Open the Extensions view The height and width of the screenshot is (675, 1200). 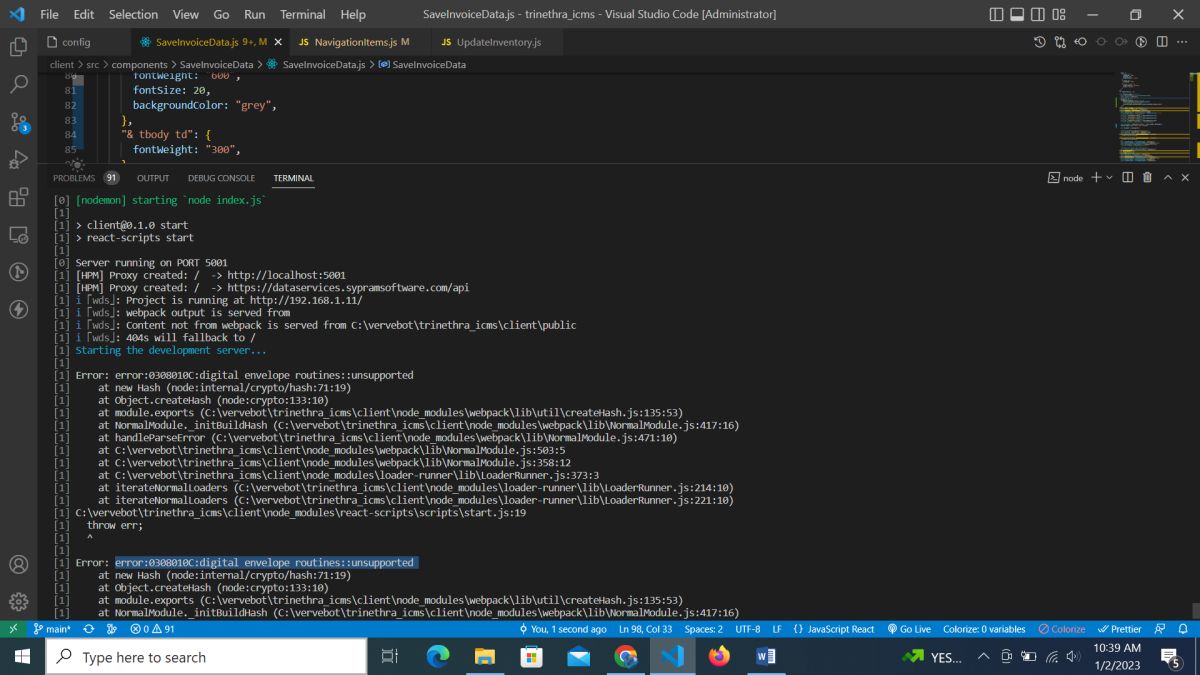tap(18, 197)
